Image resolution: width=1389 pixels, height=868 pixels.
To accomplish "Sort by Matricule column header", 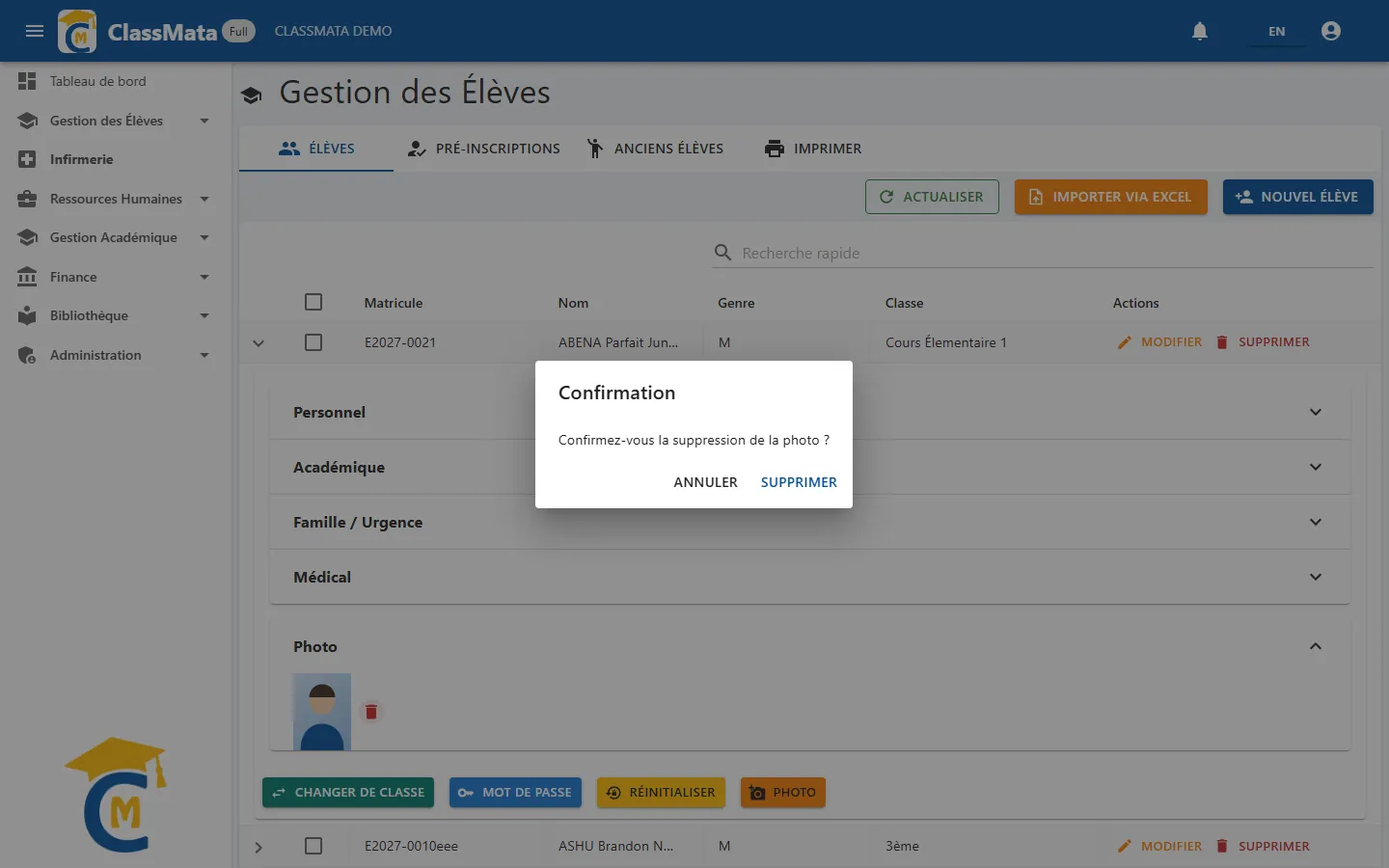I will (394, 303).
